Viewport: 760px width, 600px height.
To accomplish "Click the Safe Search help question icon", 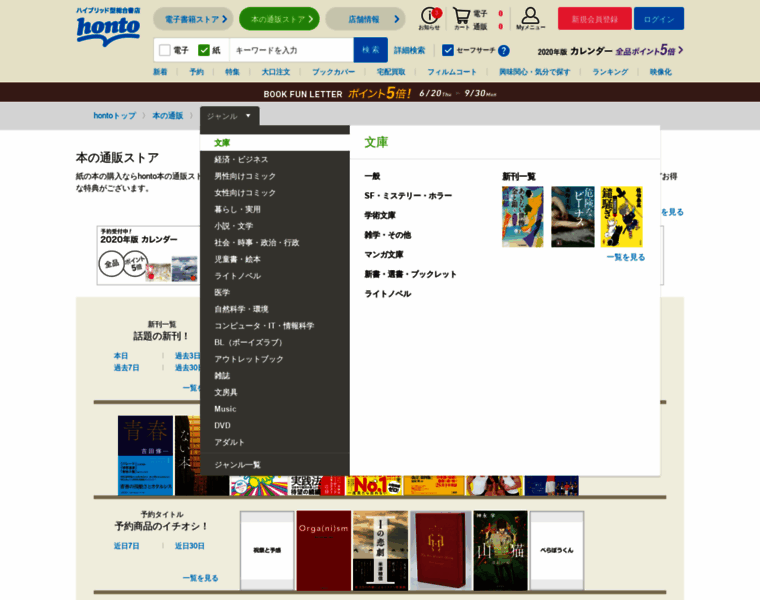I will (504, 50).
